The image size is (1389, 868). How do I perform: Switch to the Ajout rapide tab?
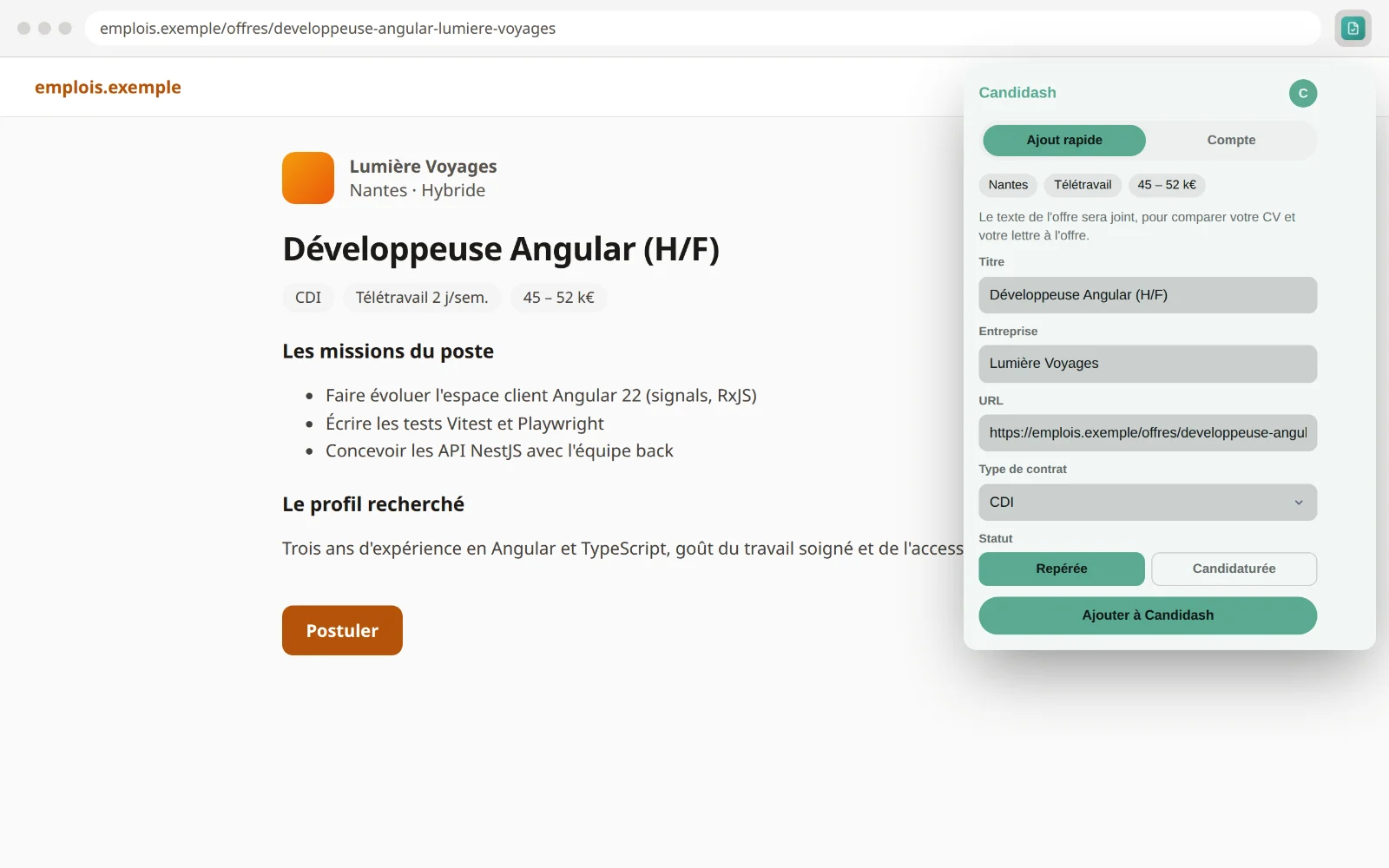click(x=1063, y=140)
